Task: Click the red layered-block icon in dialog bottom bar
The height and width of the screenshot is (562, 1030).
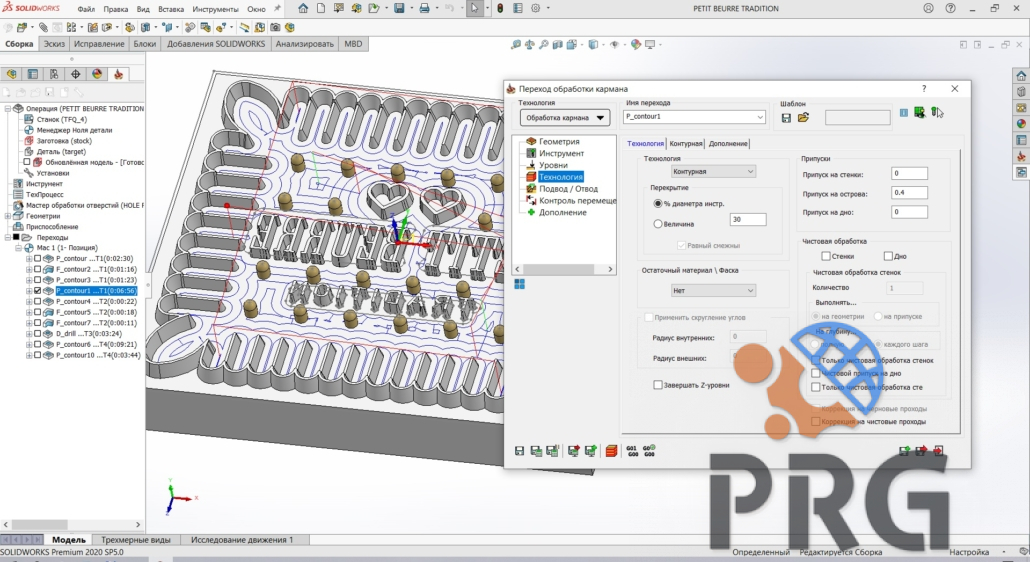Action: coord(612,451)
